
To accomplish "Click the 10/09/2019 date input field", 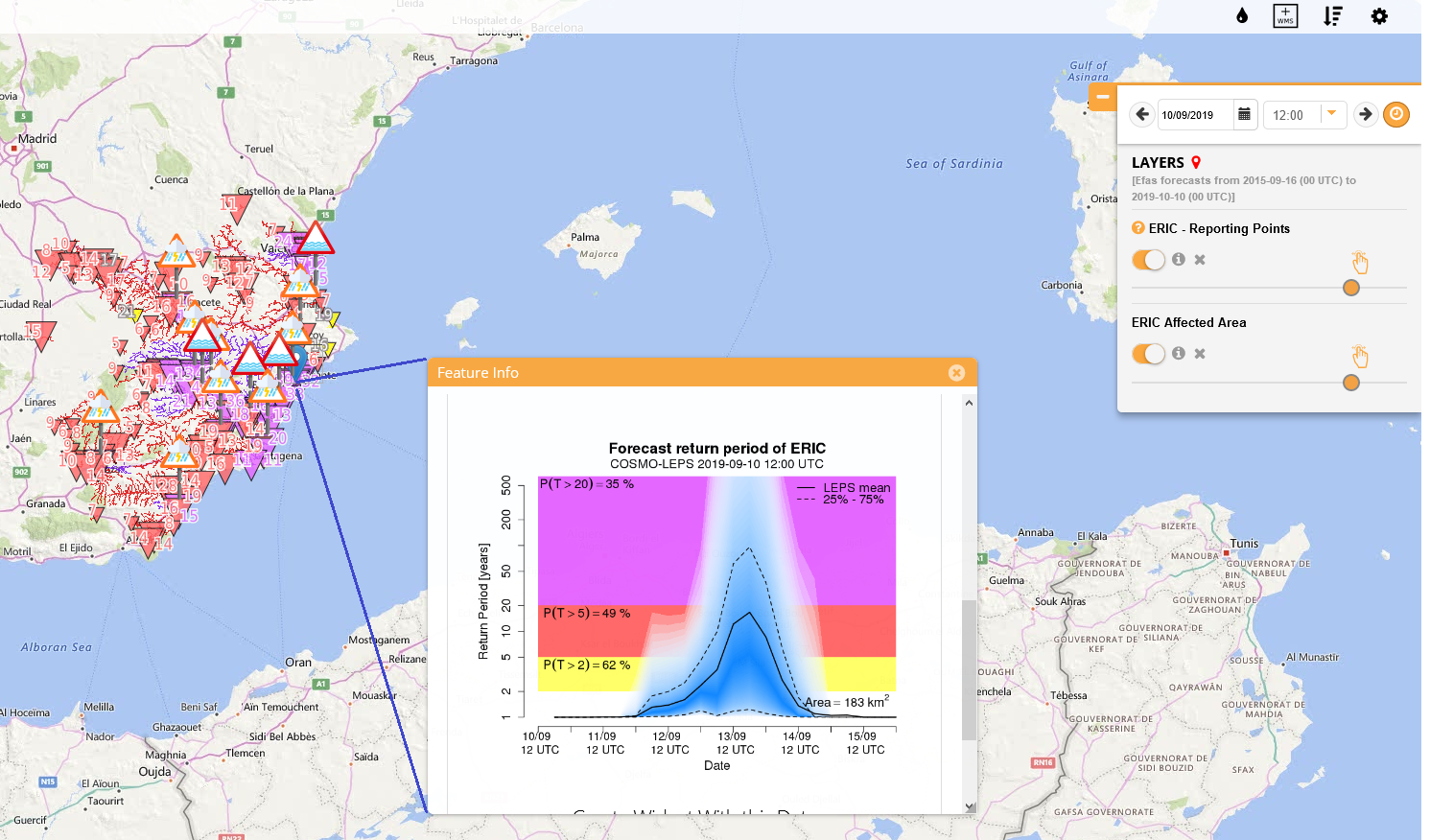I will pyautogui.click(x=1196, y=114).
